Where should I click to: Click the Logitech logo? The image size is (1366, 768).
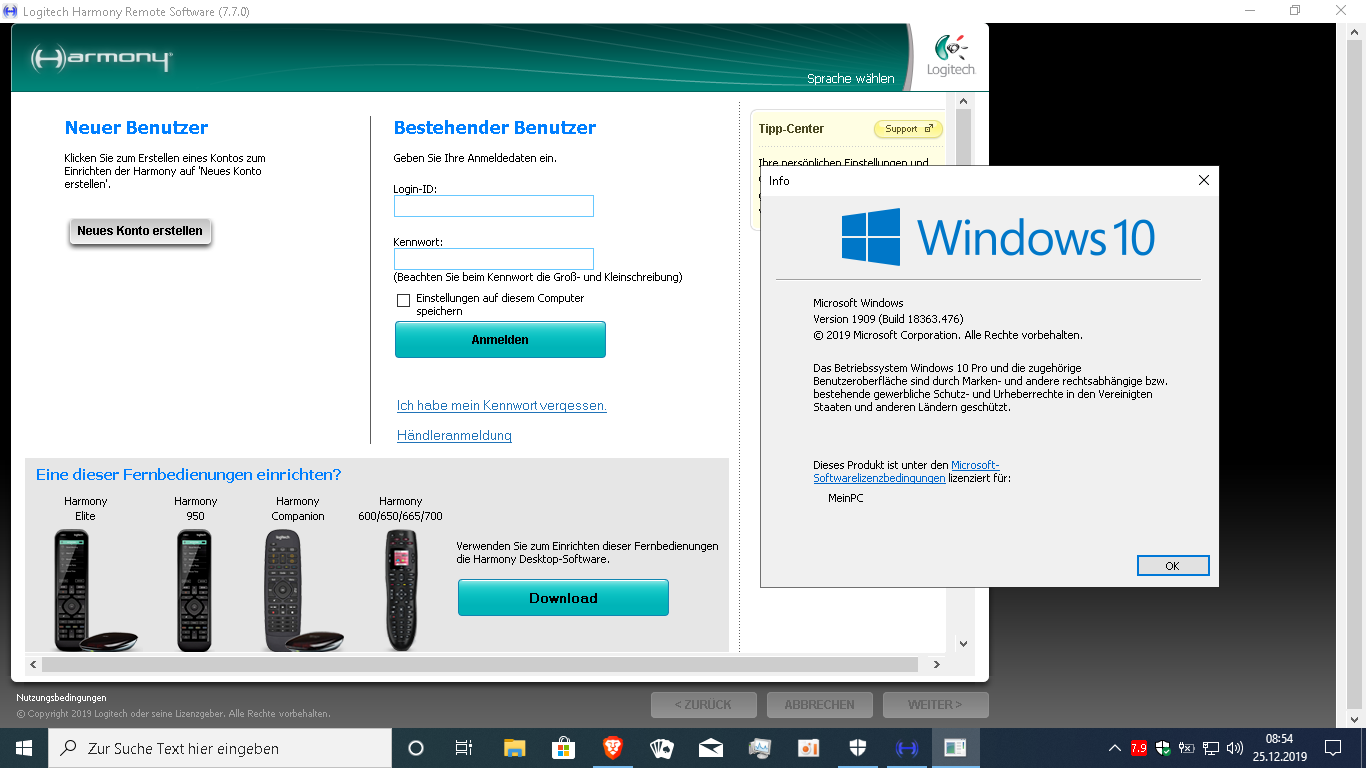[950, 56]
